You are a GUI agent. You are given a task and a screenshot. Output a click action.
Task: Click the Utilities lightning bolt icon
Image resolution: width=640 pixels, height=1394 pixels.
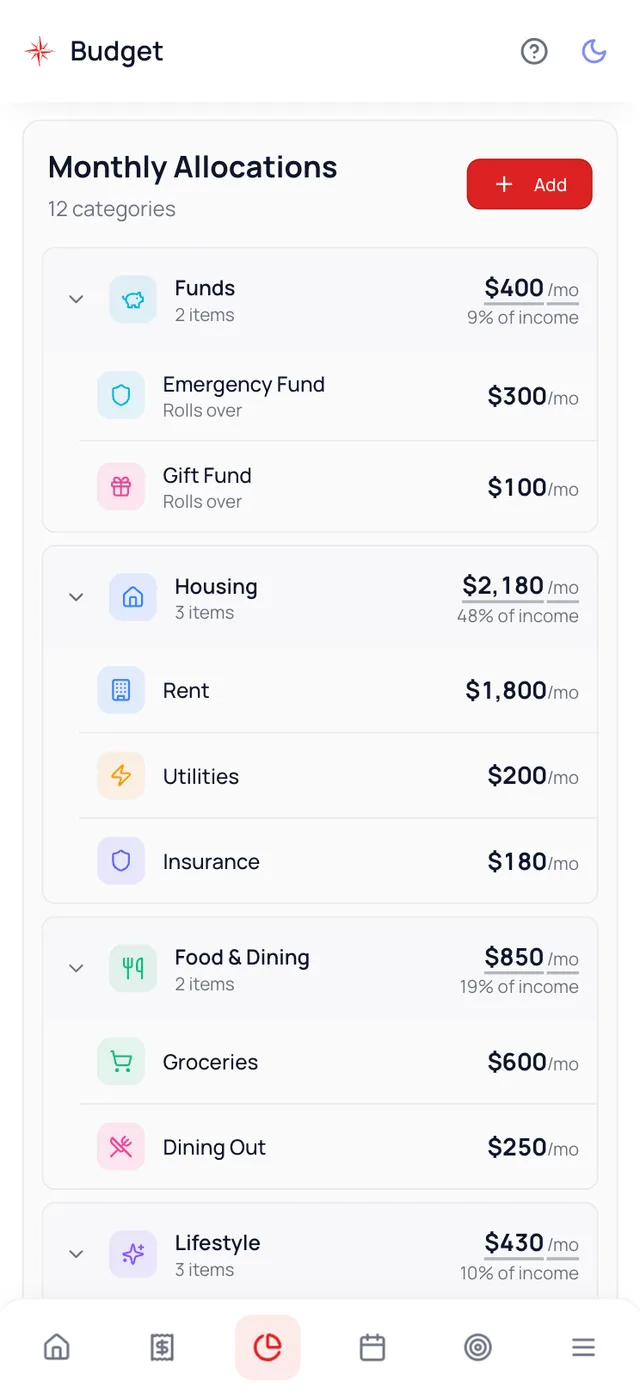[121, 776]
